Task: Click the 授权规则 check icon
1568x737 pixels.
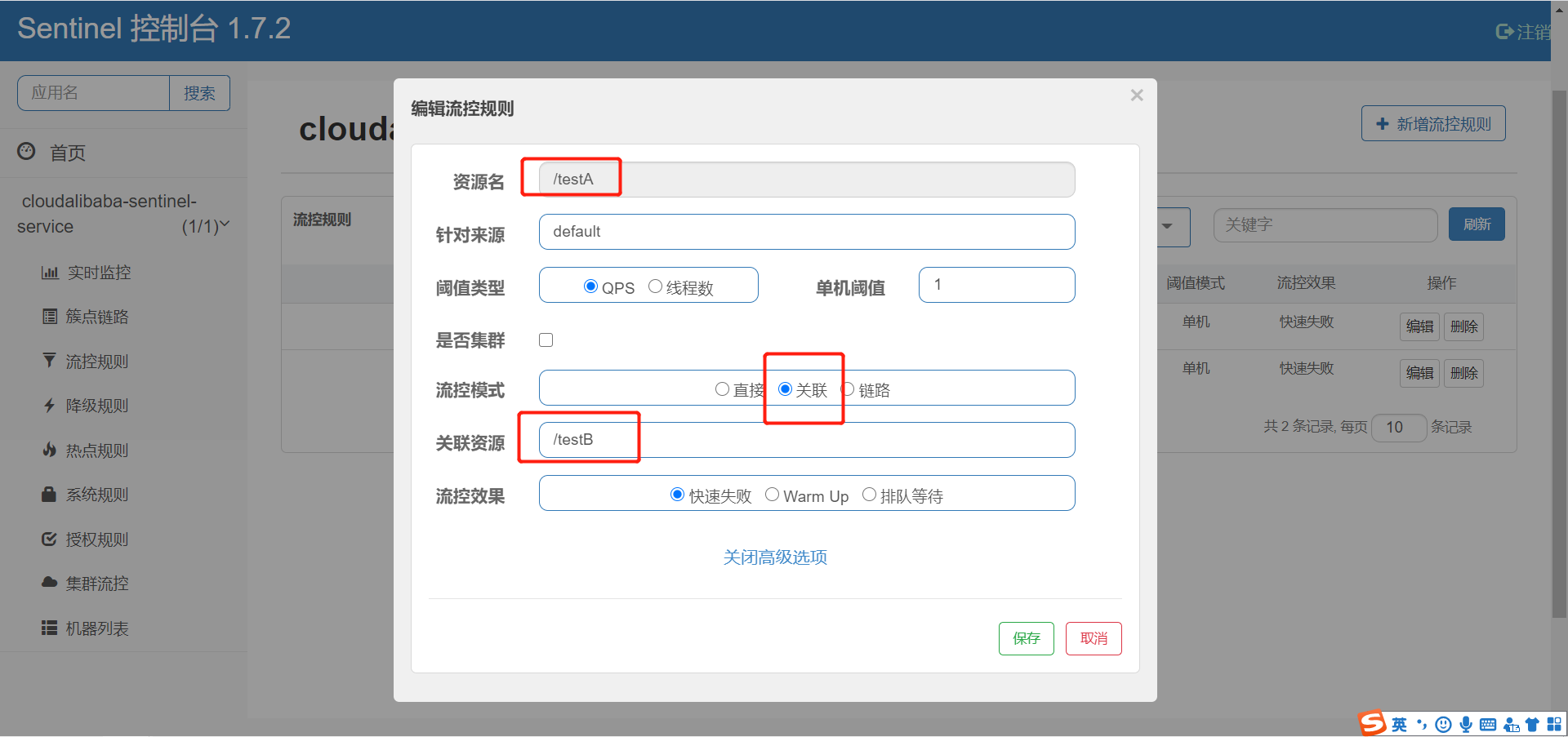Action: coord(50,539)
